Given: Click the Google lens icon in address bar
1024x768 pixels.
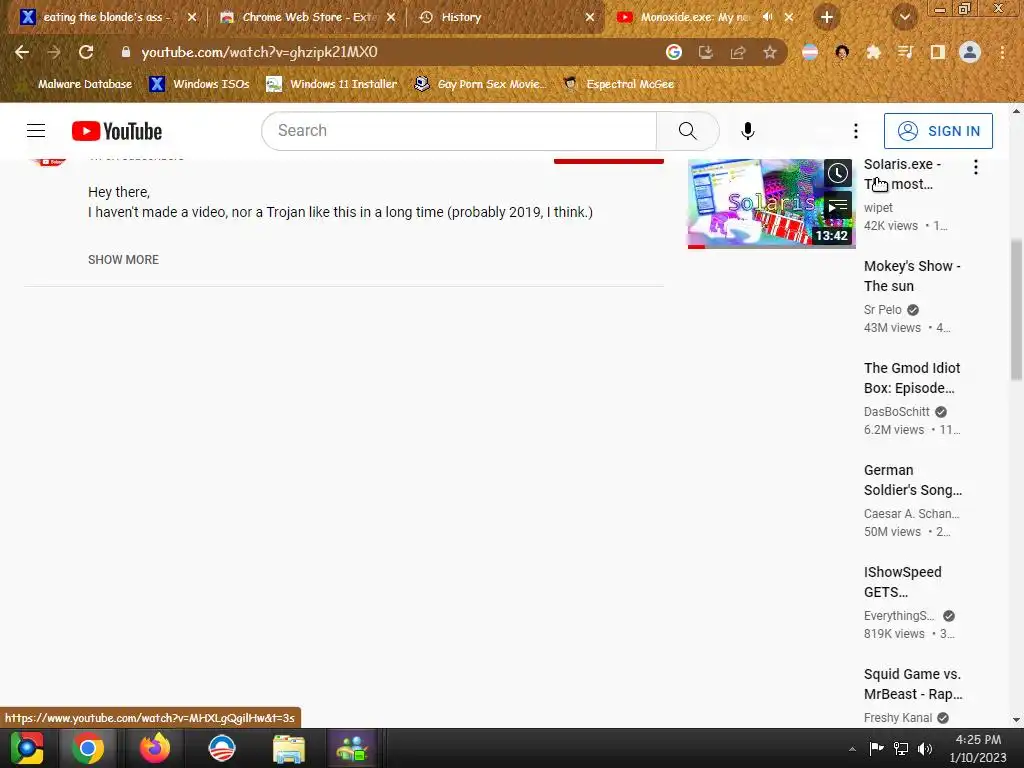Looking at the screenshot, I should [673, 52].
